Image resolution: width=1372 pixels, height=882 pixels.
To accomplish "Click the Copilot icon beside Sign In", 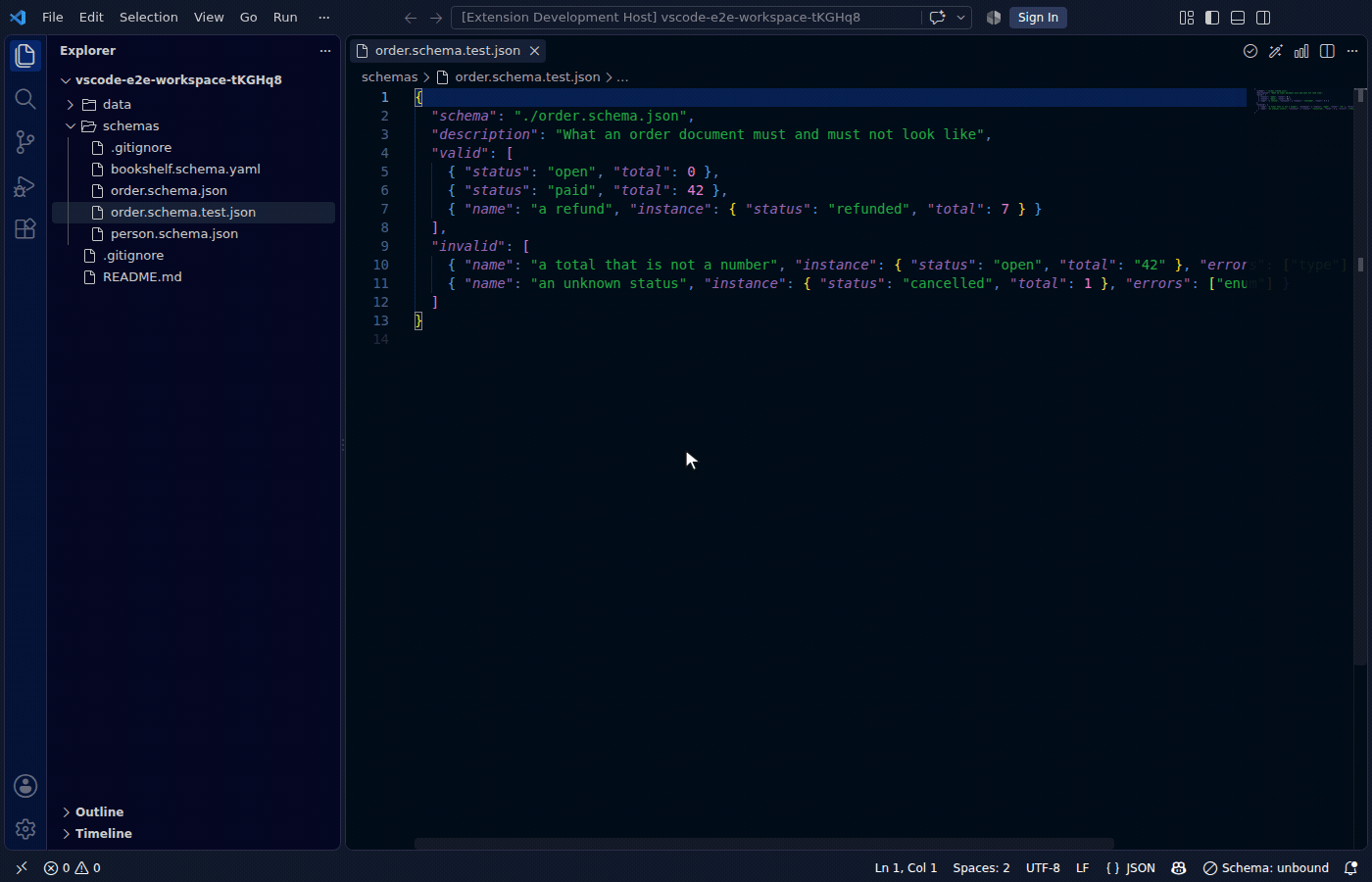I will [x=994, y=18].
